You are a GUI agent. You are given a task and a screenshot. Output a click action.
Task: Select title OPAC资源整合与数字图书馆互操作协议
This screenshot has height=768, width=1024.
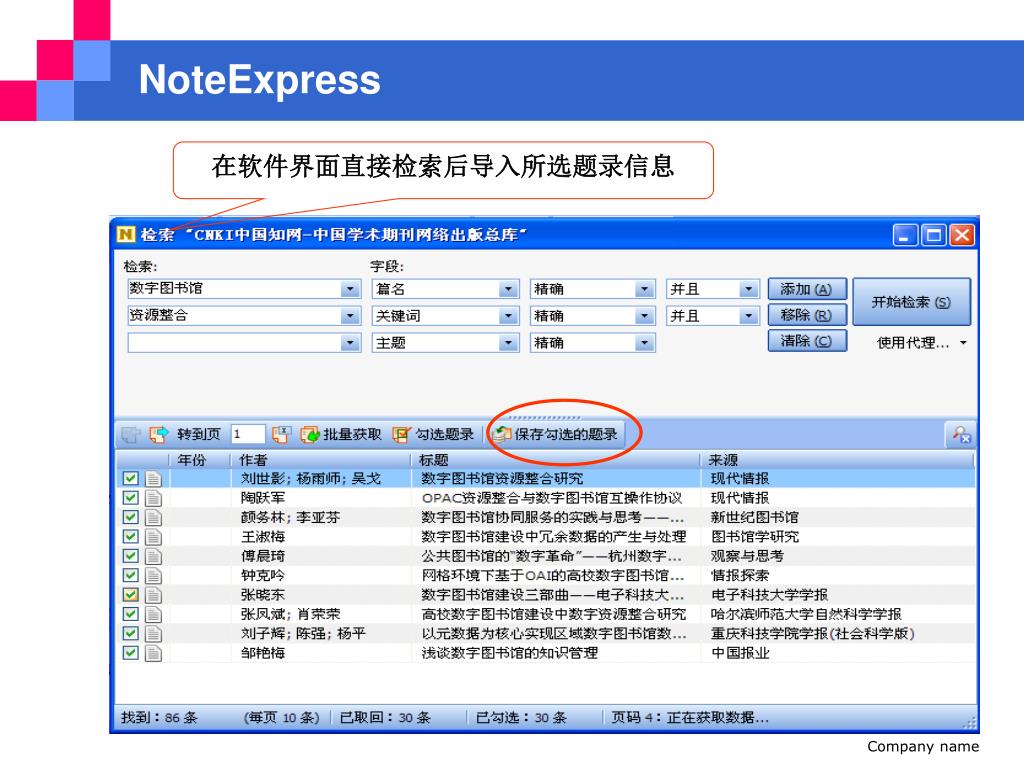[552, 498]
